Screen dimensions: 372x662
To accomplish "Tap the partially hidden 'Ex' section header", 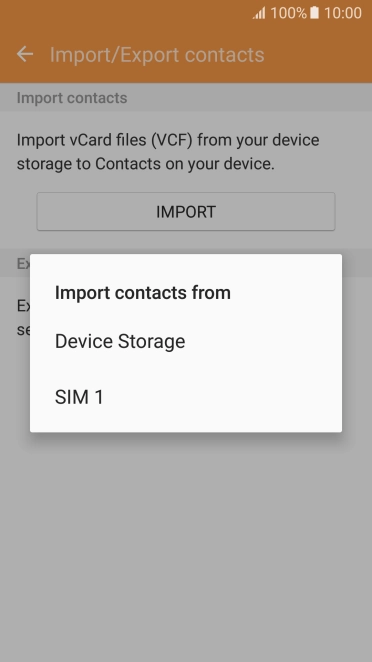I will click(23, 263).
